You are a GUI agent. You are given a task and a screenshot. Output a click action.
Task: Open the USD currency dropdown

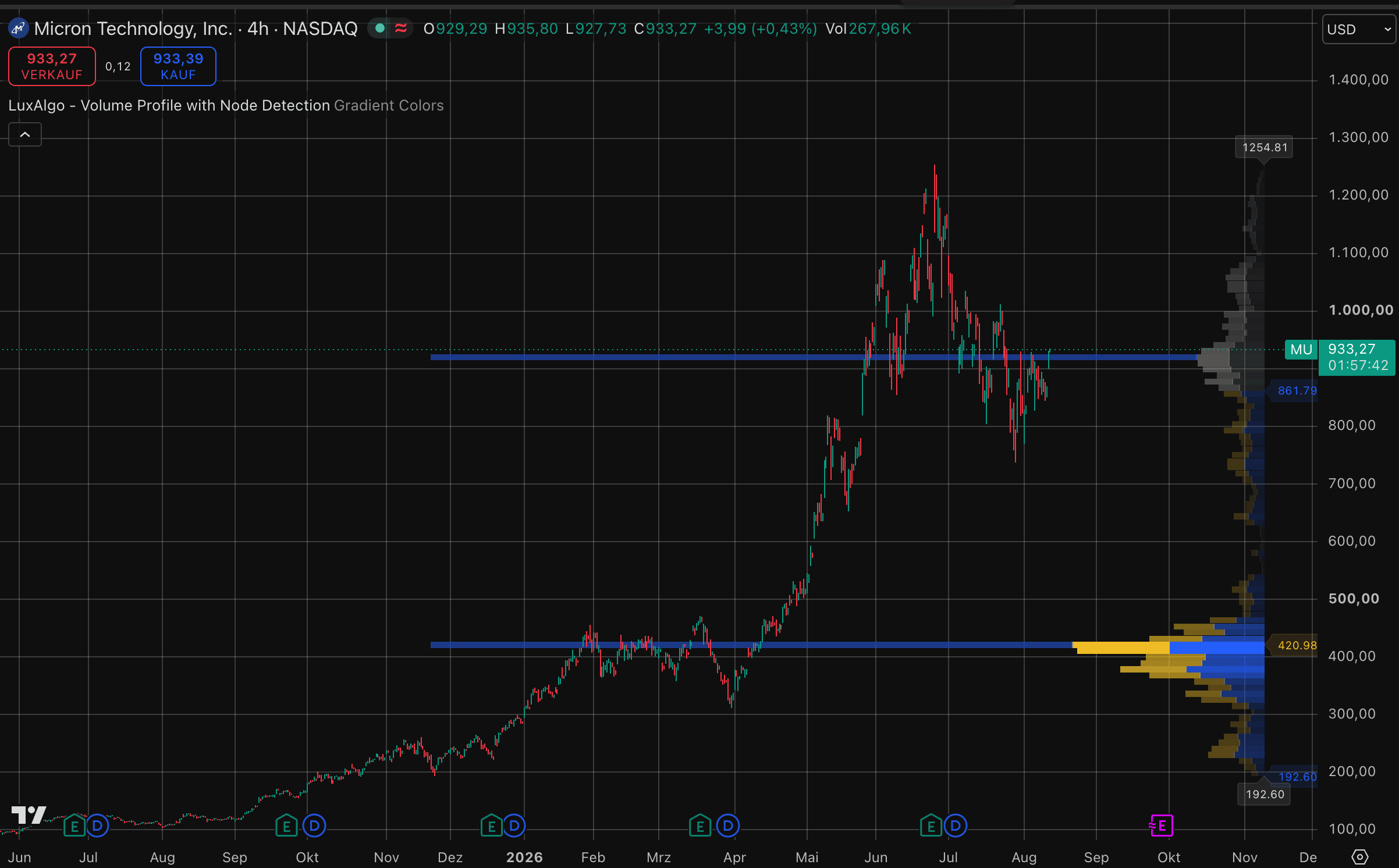pyautogui.click(x=1359, y=29)
